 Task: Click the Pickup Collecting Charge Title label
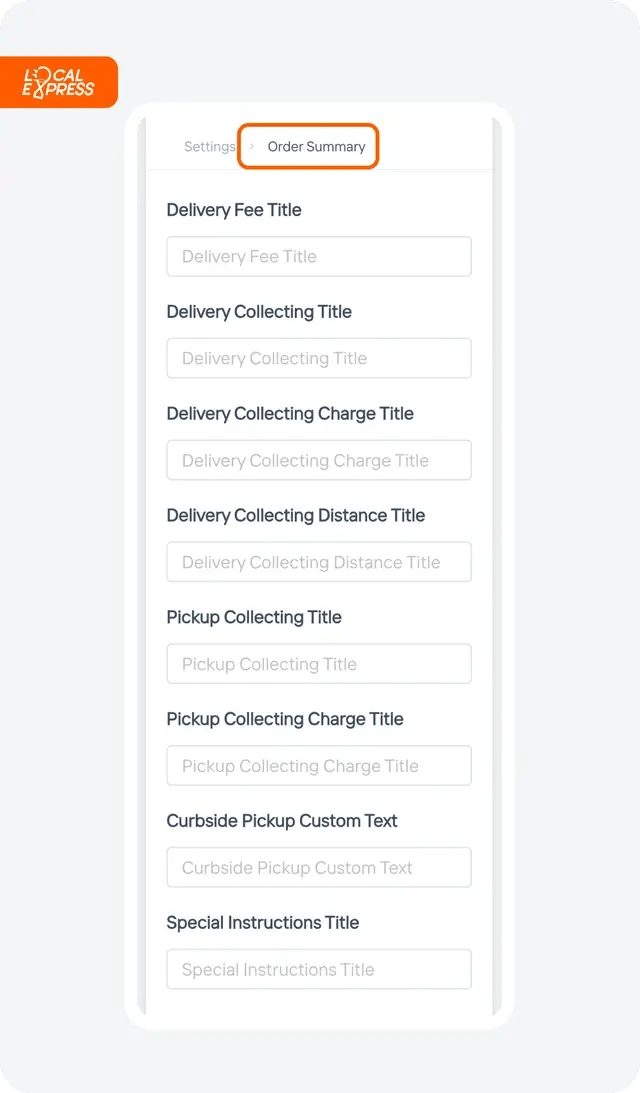click(x=285, y=719)
